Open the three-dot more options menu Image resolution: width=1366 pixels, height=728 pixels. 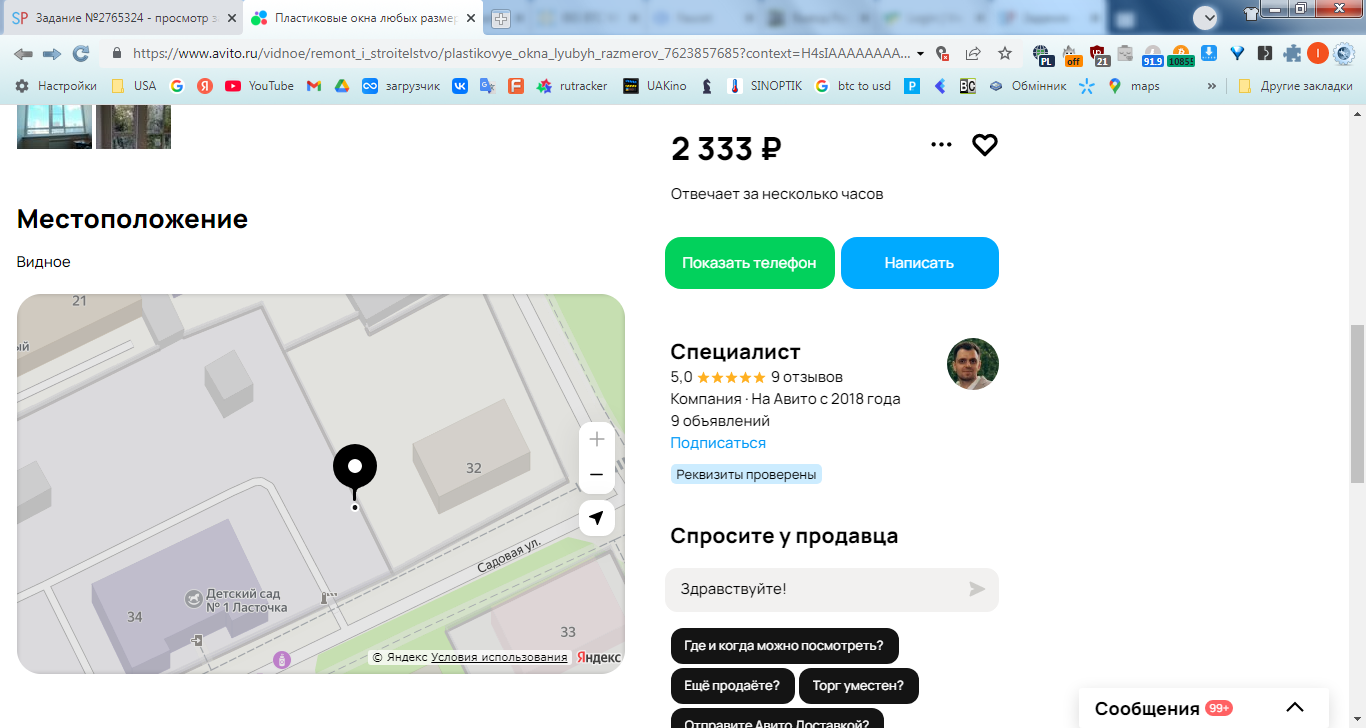click(x=941, y=145)
